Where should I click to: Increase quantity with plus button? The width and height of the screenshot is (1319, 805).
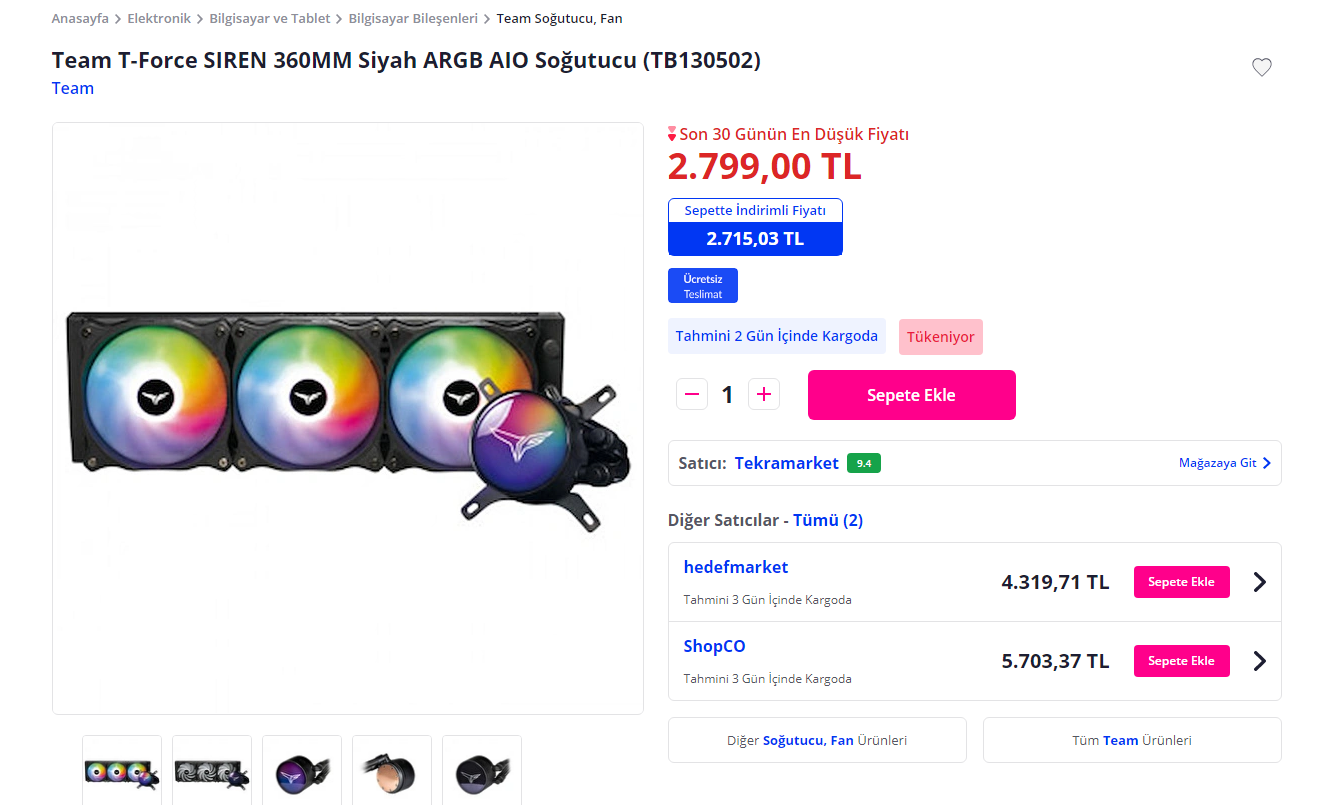764,394
